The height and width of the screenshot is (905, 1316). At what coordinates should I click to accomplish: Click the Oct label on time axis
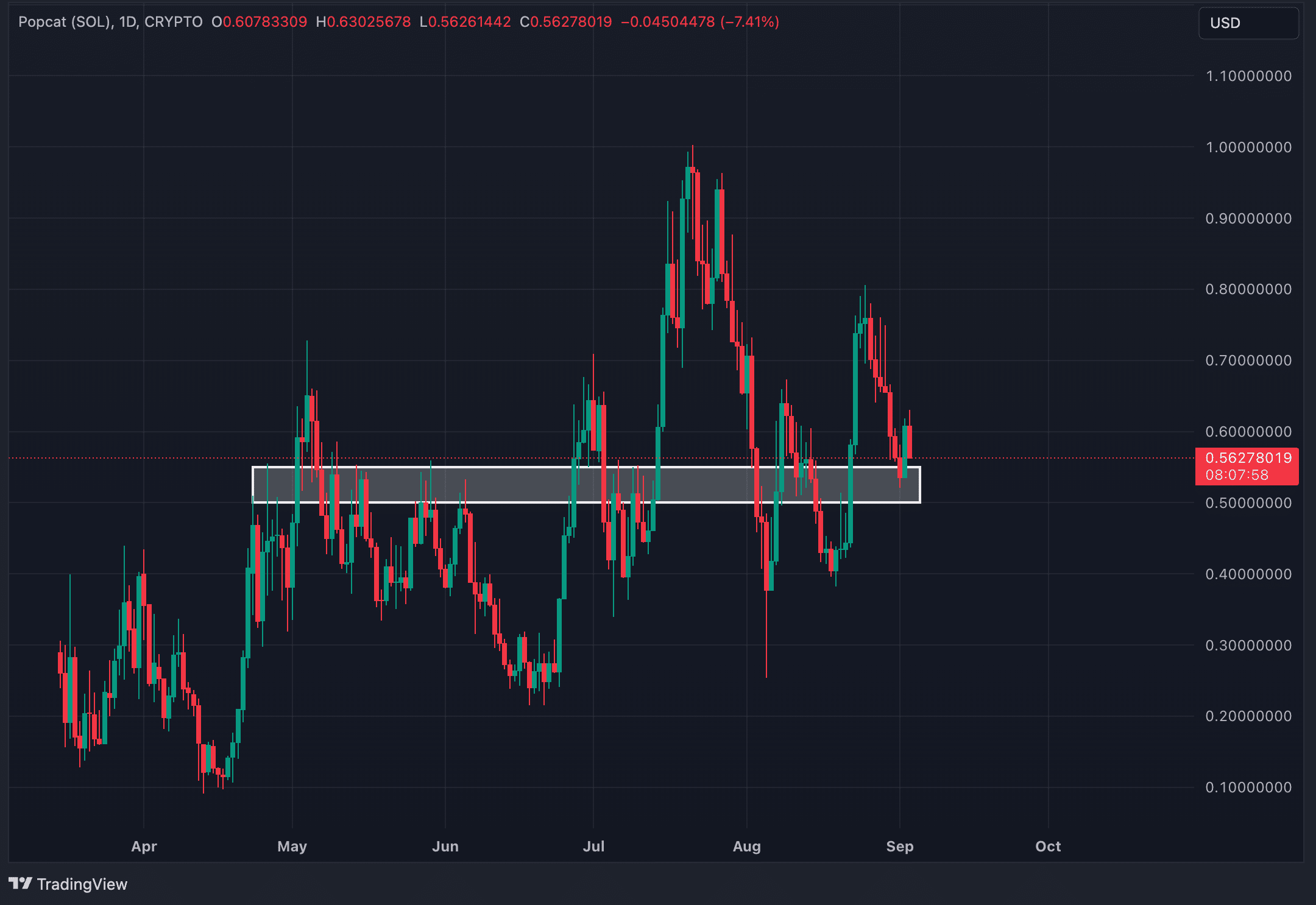[1048, 847]
